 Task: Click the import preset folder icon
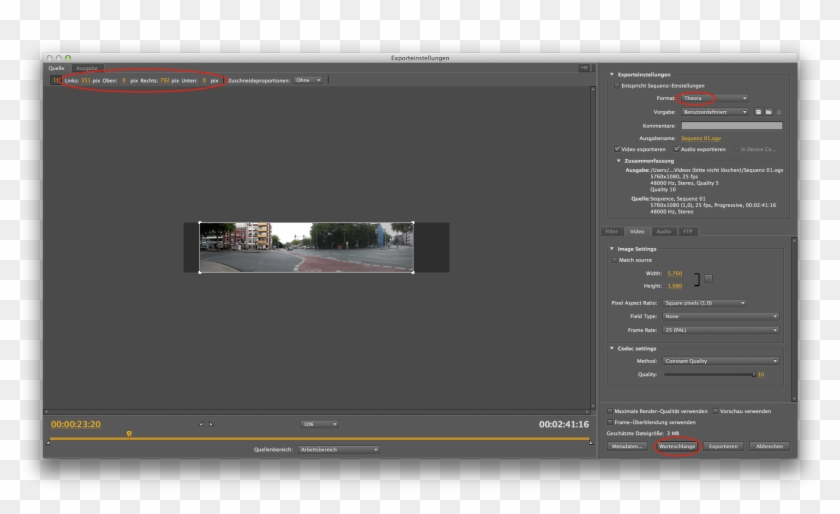(769, 112)
